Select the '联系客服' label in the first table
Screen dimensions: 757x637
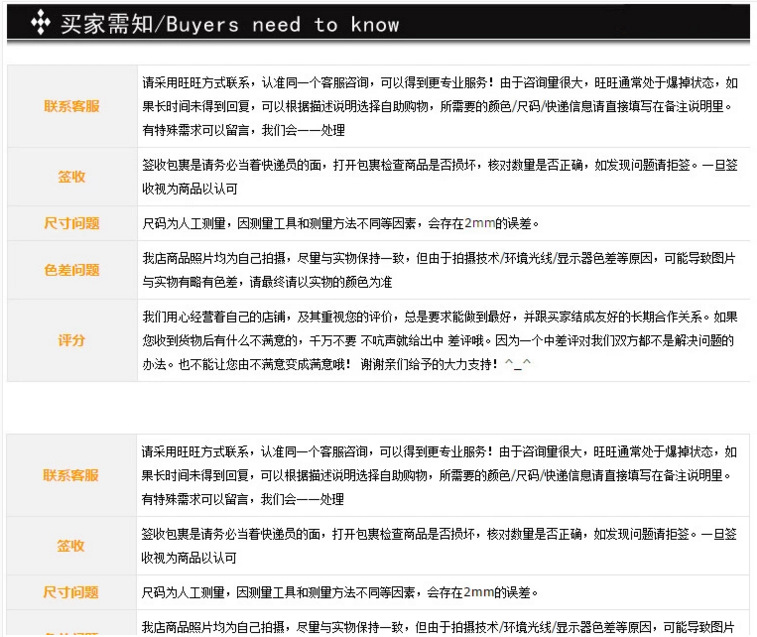tap(71, 106)
